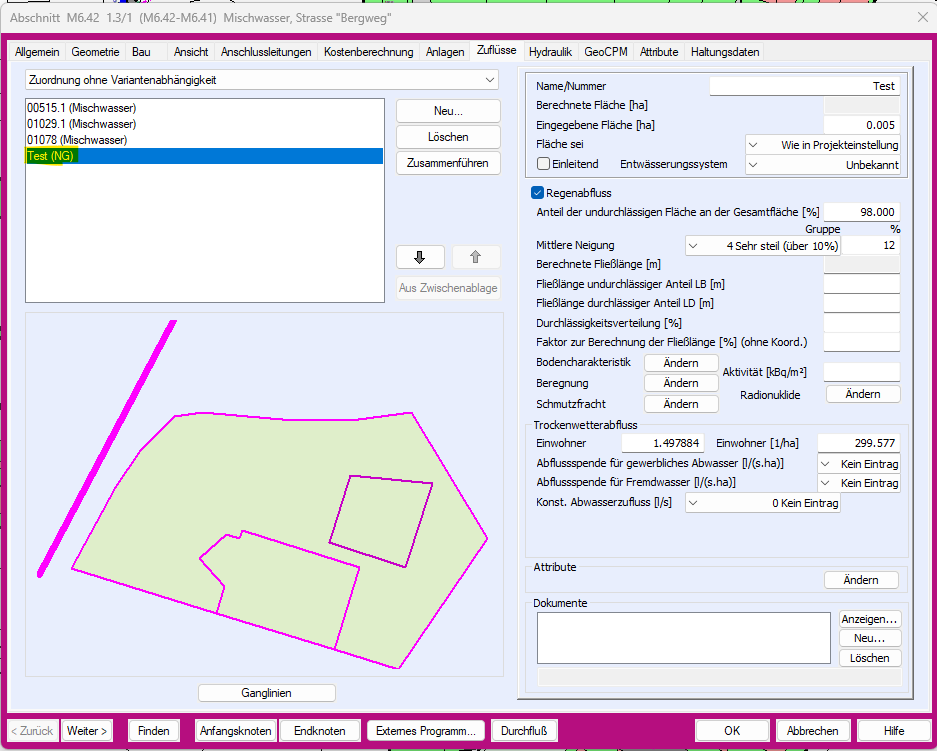Click the move down arrow button

pyautogui.click(x=420, y=257)
